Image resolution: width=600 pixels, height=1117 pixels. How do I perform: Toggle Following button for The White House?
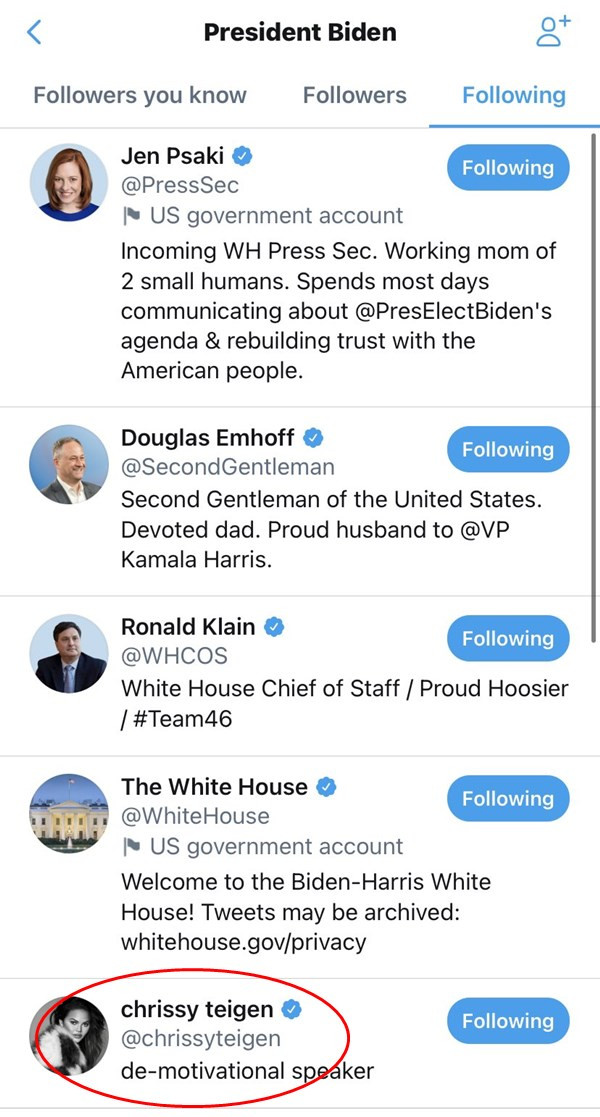point(508,799)
